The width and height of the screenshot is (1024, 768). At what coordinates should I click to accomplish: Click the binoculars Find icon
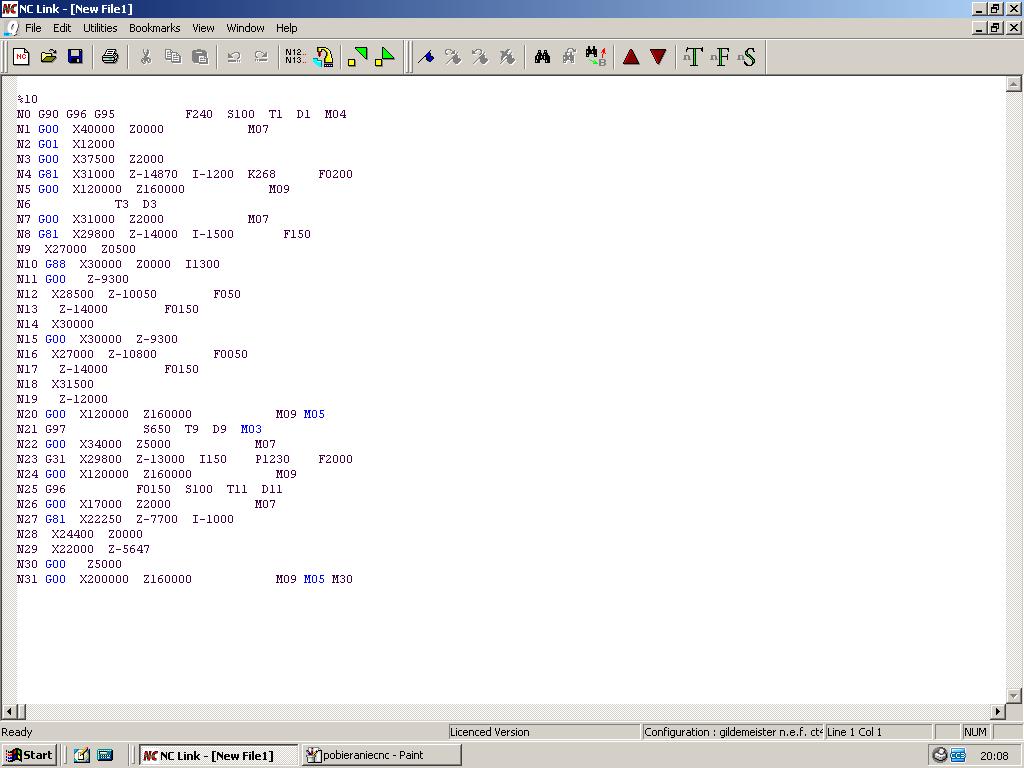(x=542, y=57)
